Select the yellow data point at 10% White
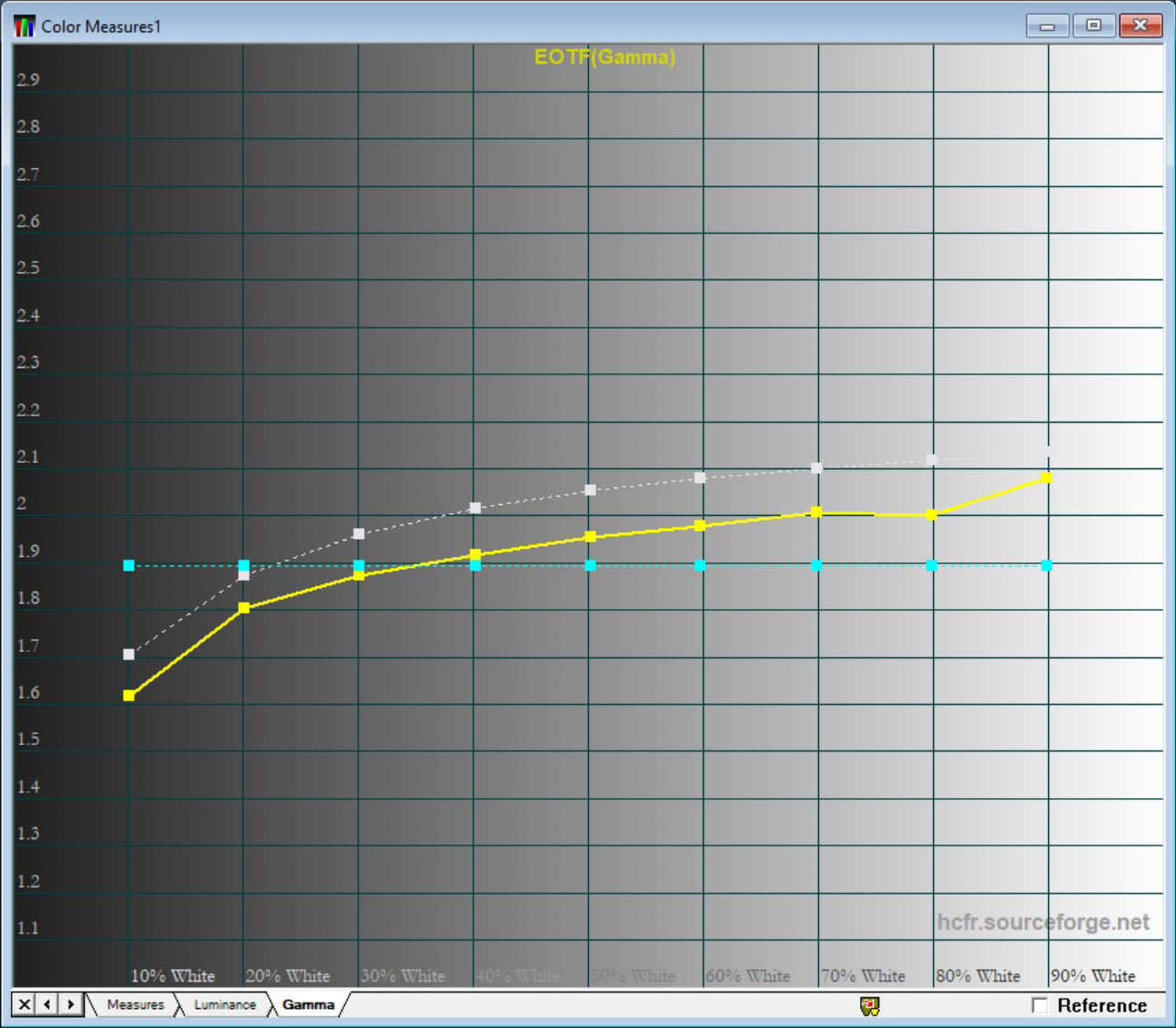 [129, 696]
